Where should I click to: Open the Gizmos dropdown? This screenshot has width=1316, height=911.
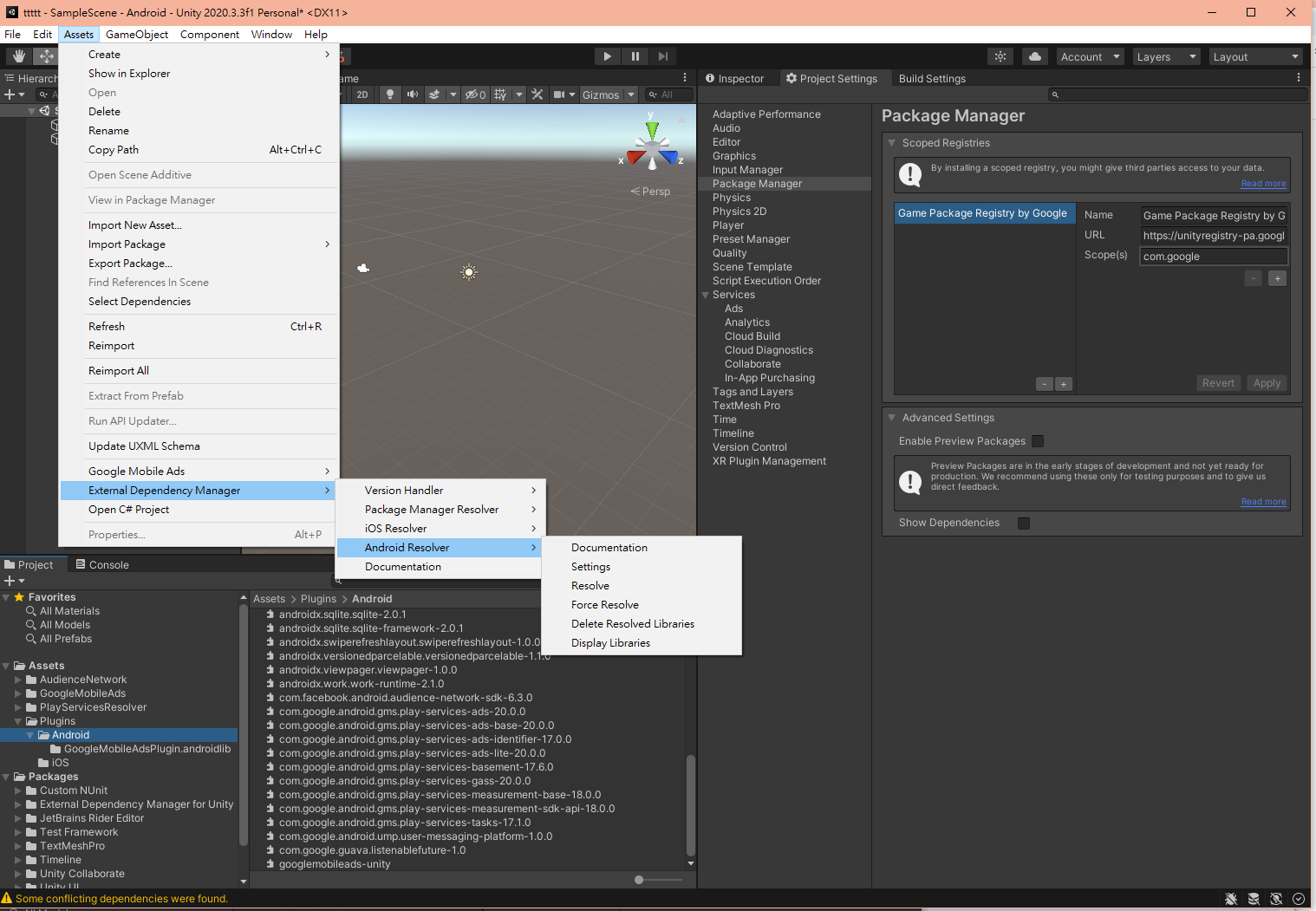[609, 94]
